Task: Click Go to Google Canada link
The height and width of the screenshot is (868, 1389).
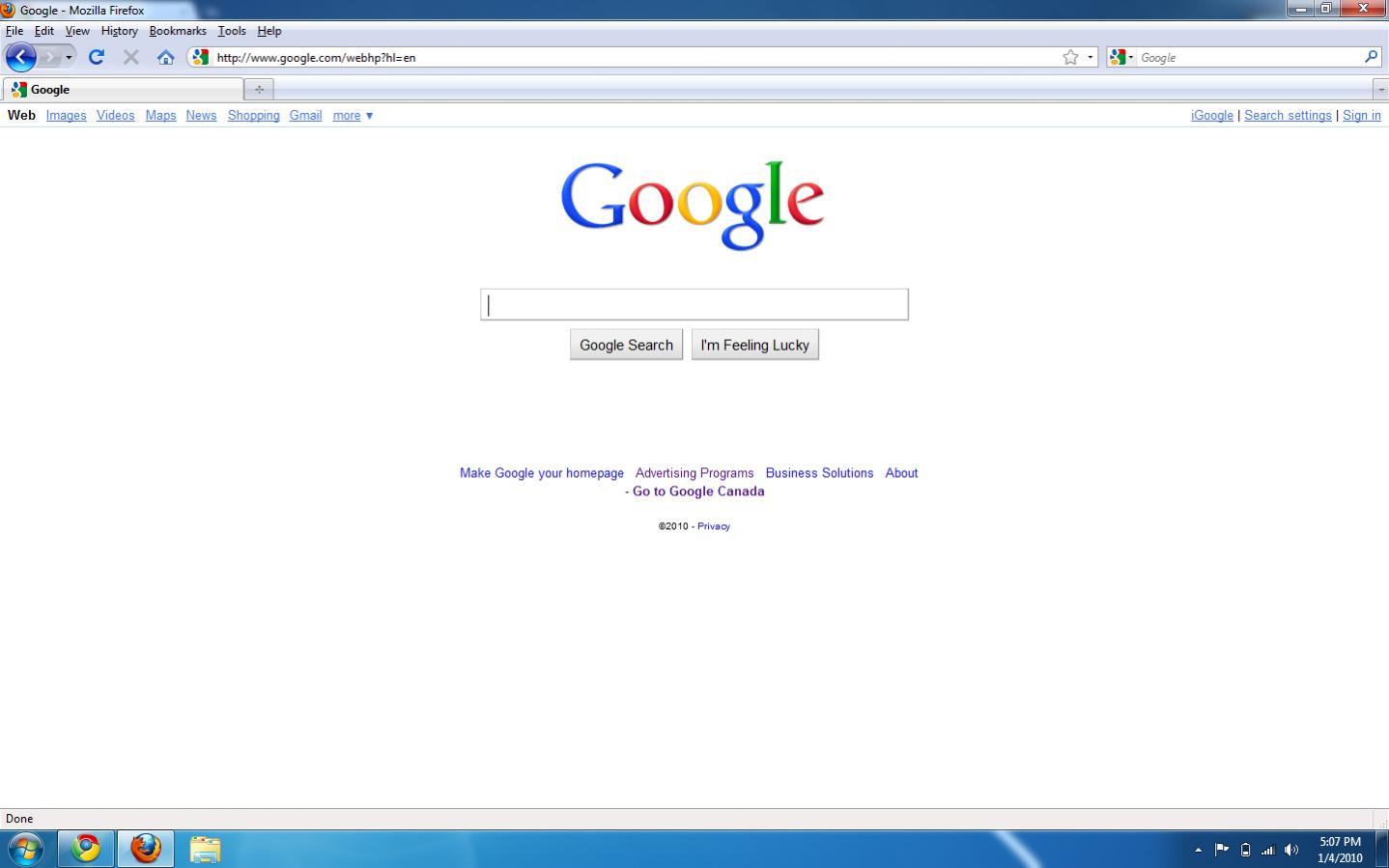Action: coord(698,491)
